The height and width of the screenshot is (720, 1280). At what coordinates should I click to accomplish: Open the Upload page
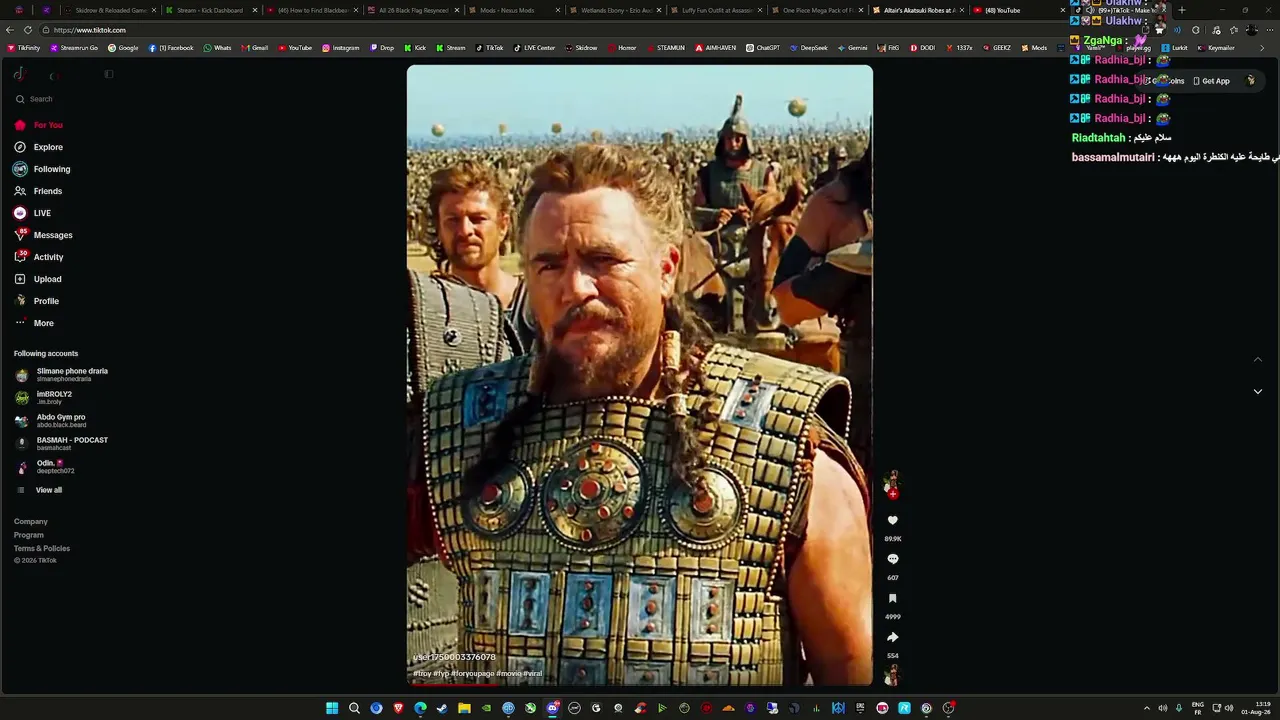pyautogui.click(x=37, y=279)
